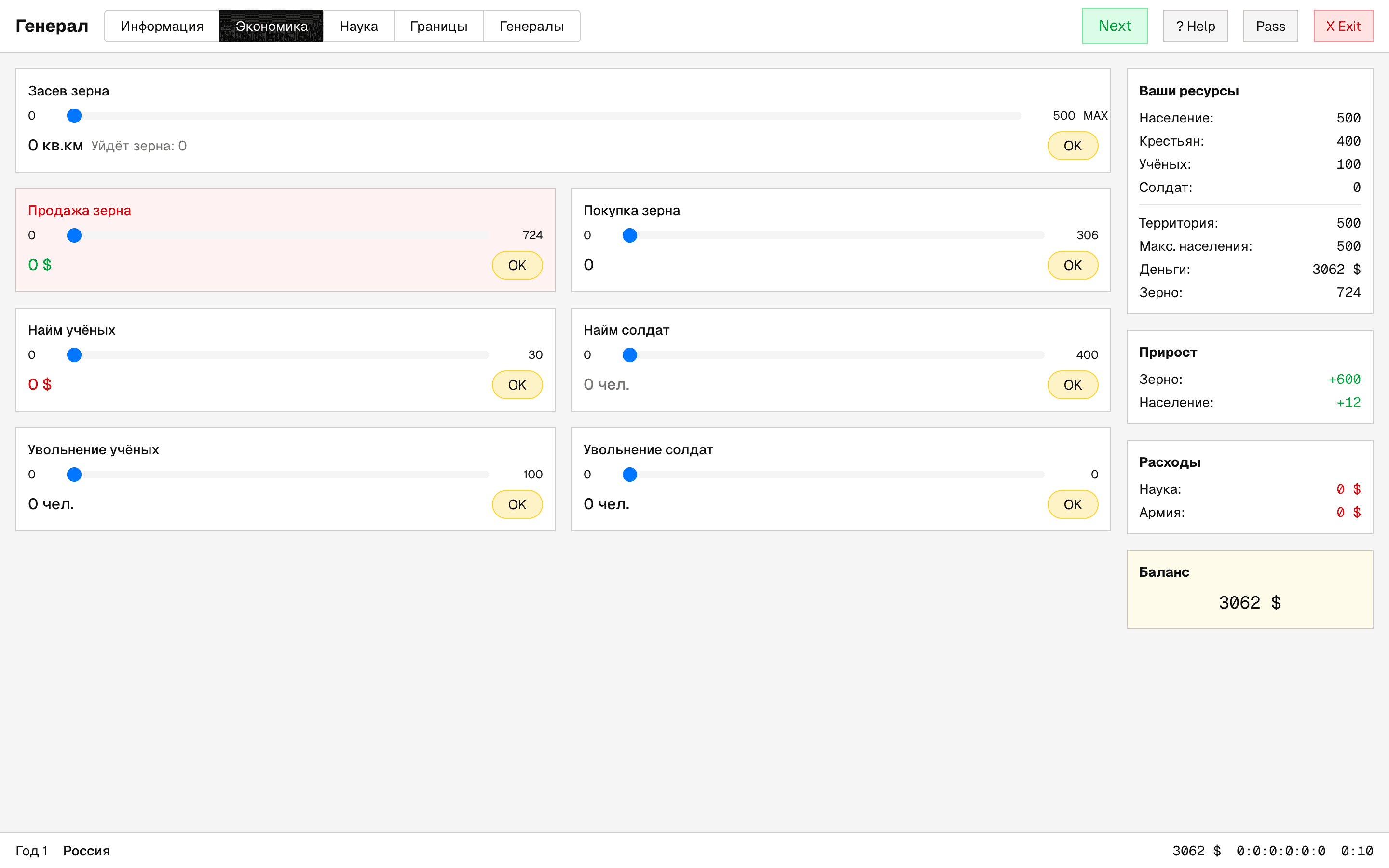Click the Баланс 3062 $ value
The width and height of the screenshot is (1389, 868).
(1250, 603)
